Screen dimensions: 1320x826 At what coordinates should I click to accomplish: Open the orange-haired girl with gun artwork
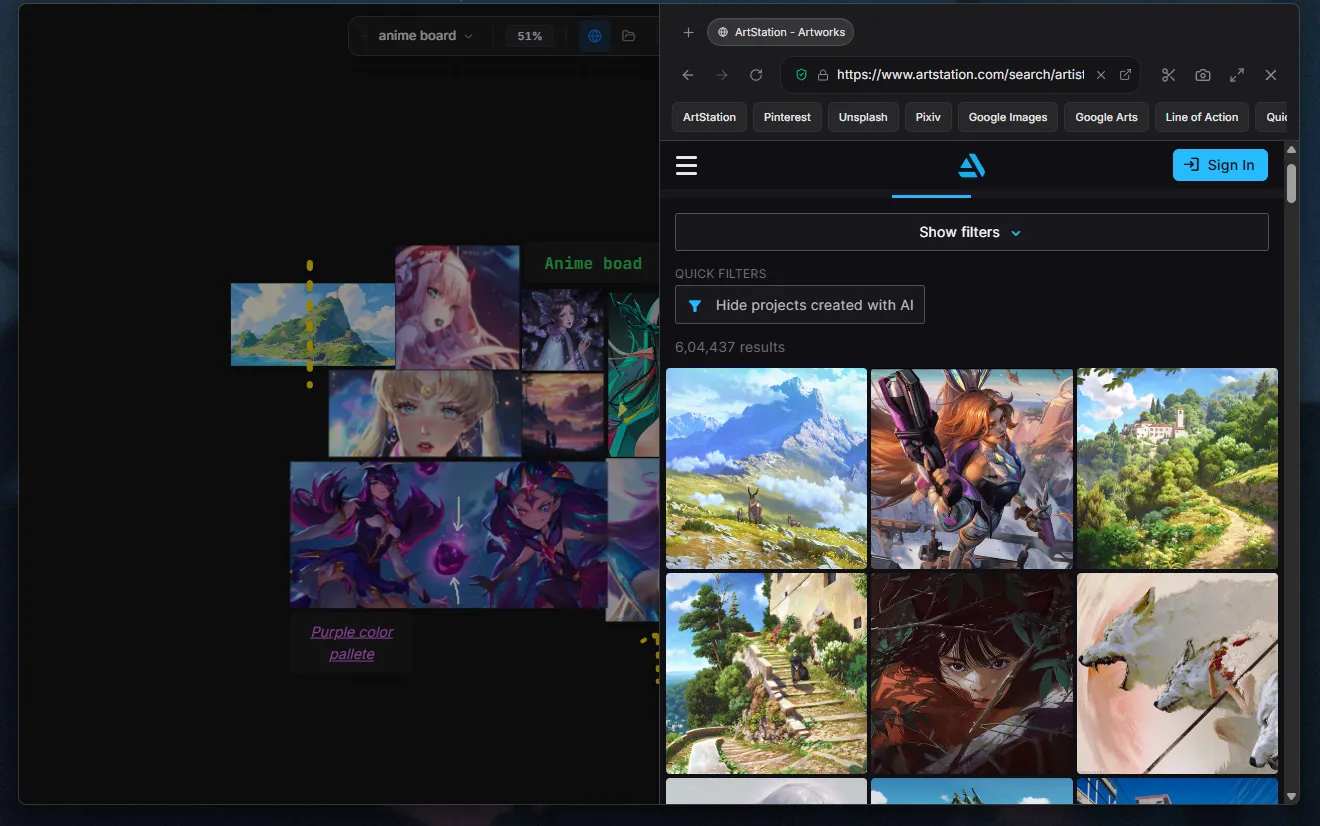tap(972, 468)
